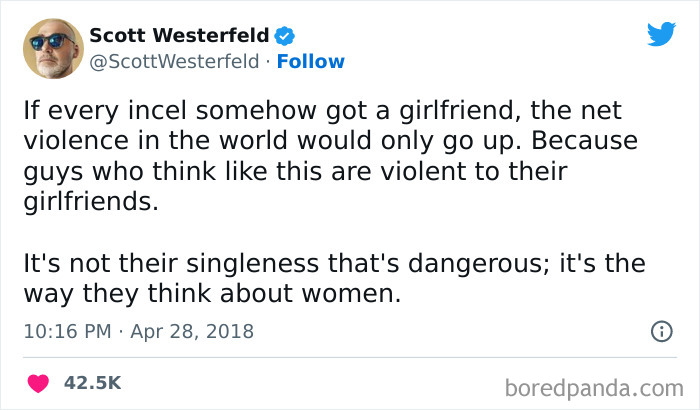Click the tweet line starting "violence in the world"
Screen dimensions: 700x410
[x=329, y=138]
